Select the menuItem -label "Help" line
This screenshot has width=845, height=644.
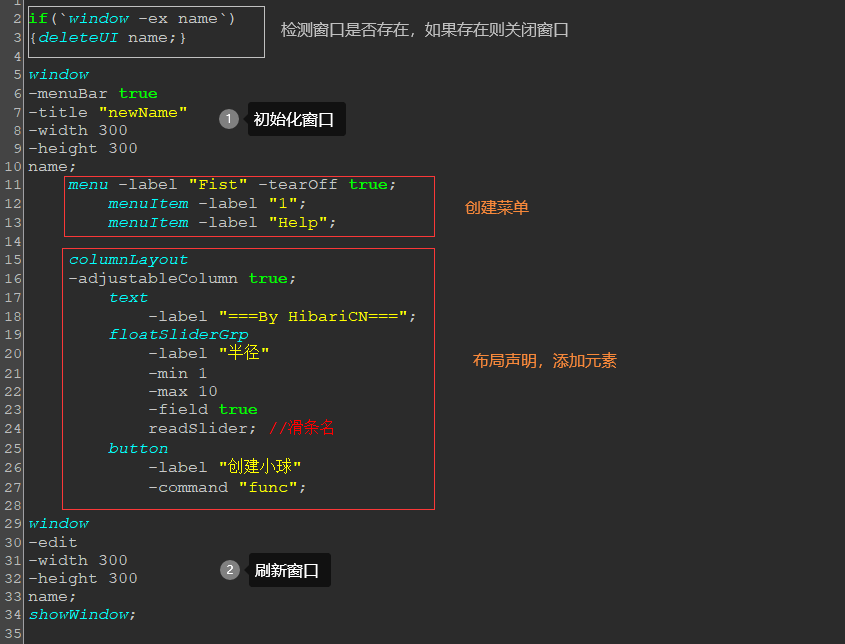pos(222,223)
